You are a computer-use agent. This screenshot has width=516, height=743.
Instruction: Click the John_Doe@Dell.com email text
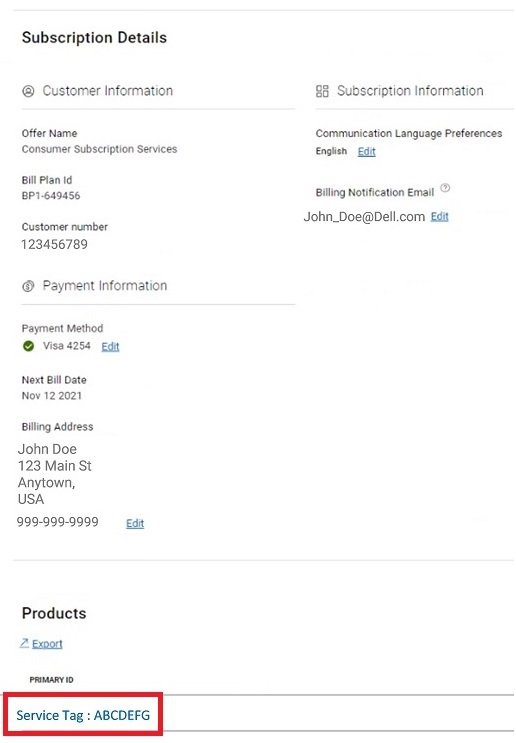click(x=364, y=217)
